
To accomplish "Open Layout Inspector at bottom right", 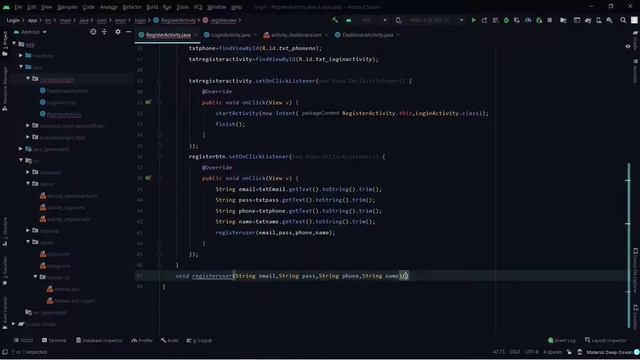I will [605, 340].
